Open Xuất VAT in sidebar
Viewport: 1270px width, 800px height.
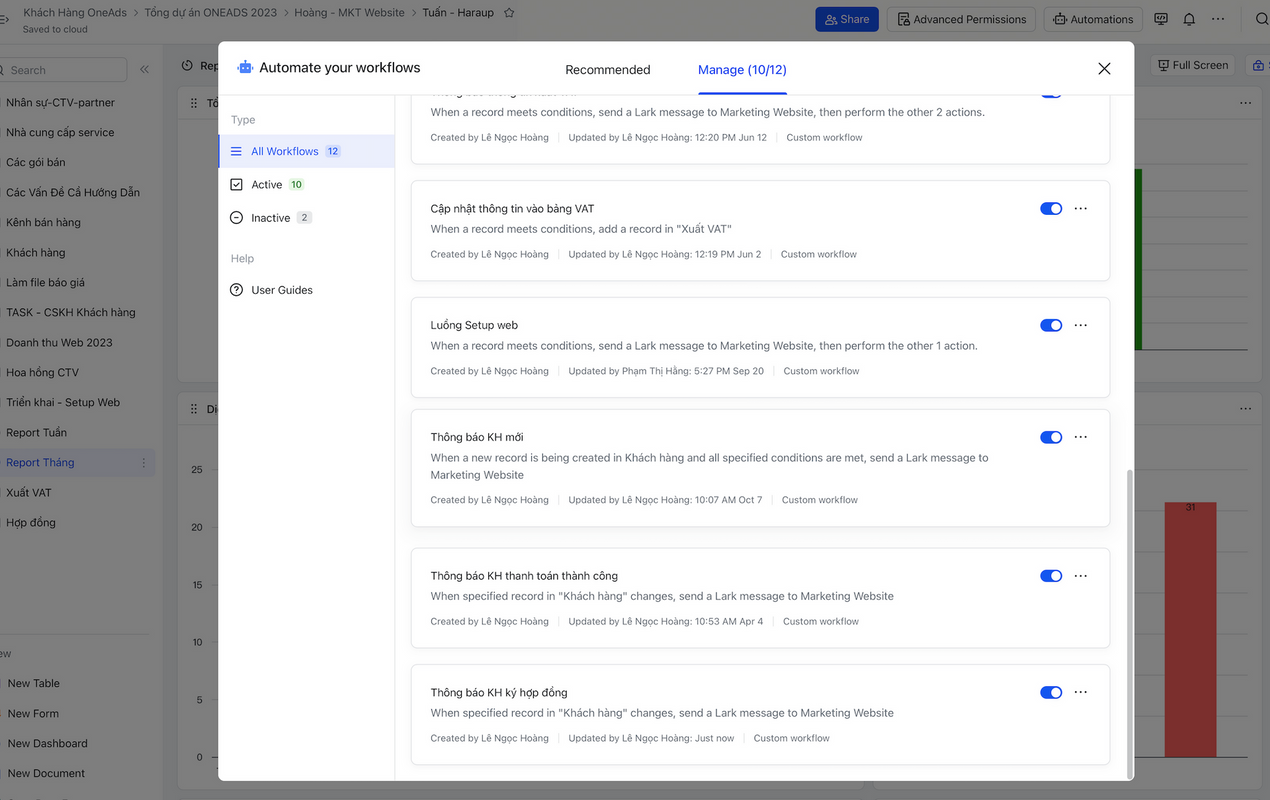tap(29, 492)
